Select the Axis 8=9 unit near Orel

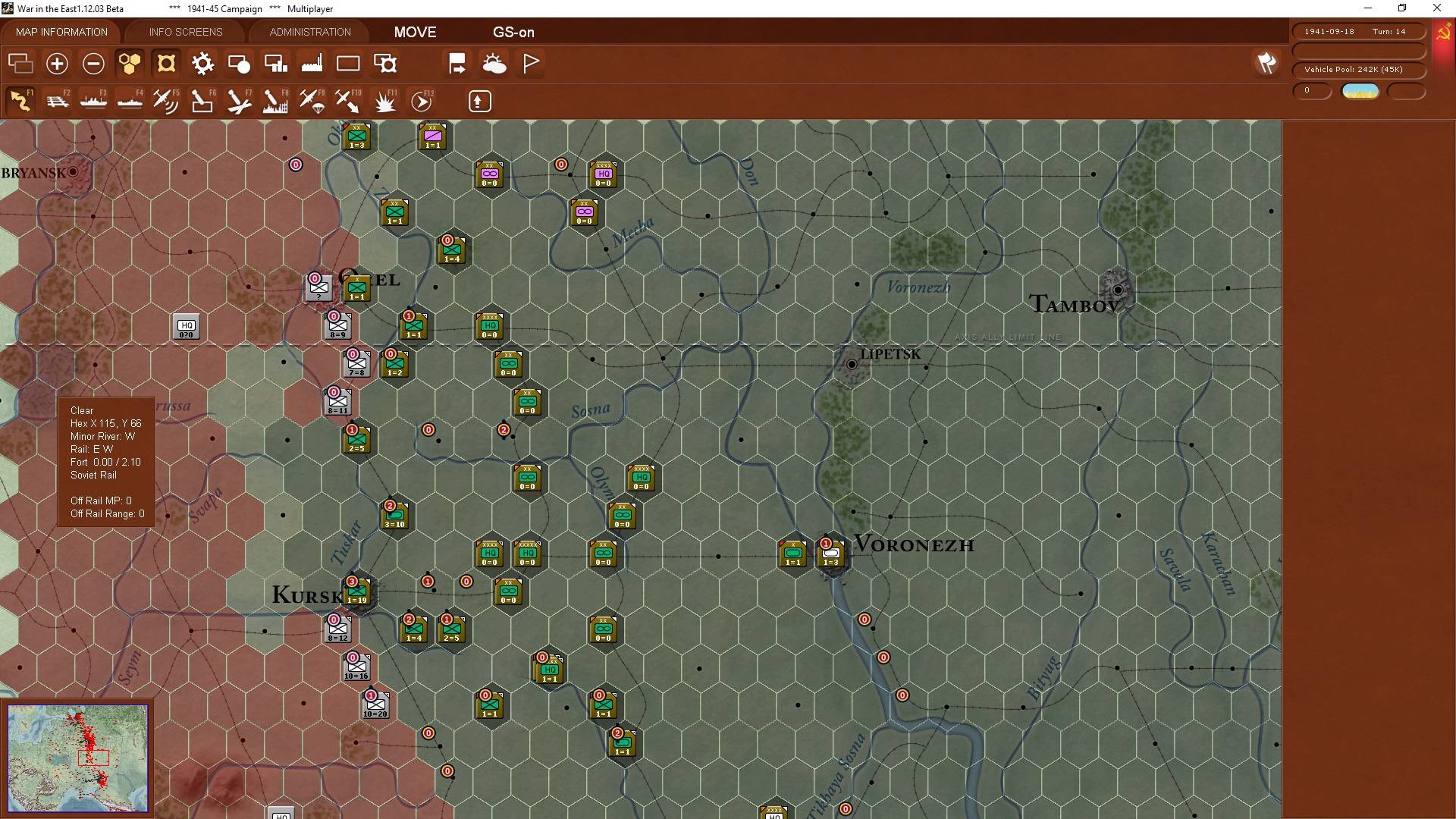[338, 326]
